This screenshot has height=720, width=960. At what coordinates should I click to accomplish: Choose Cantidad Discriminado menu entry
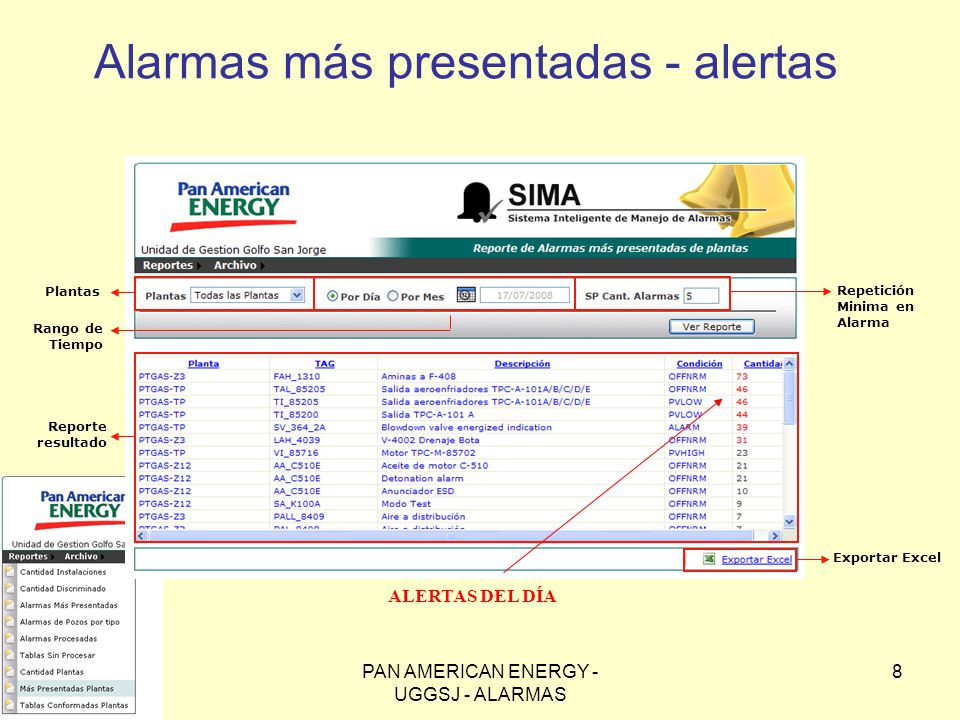pos(62,588)
